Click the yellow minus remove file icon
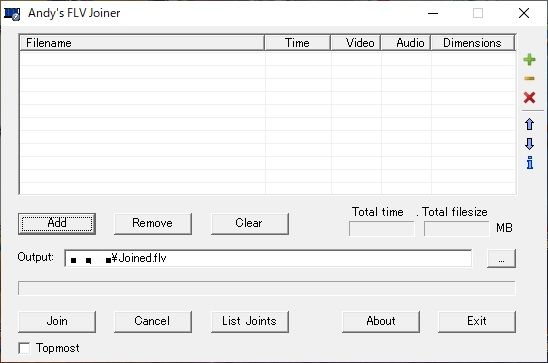548x363 pixels. (x=529, y=79)
